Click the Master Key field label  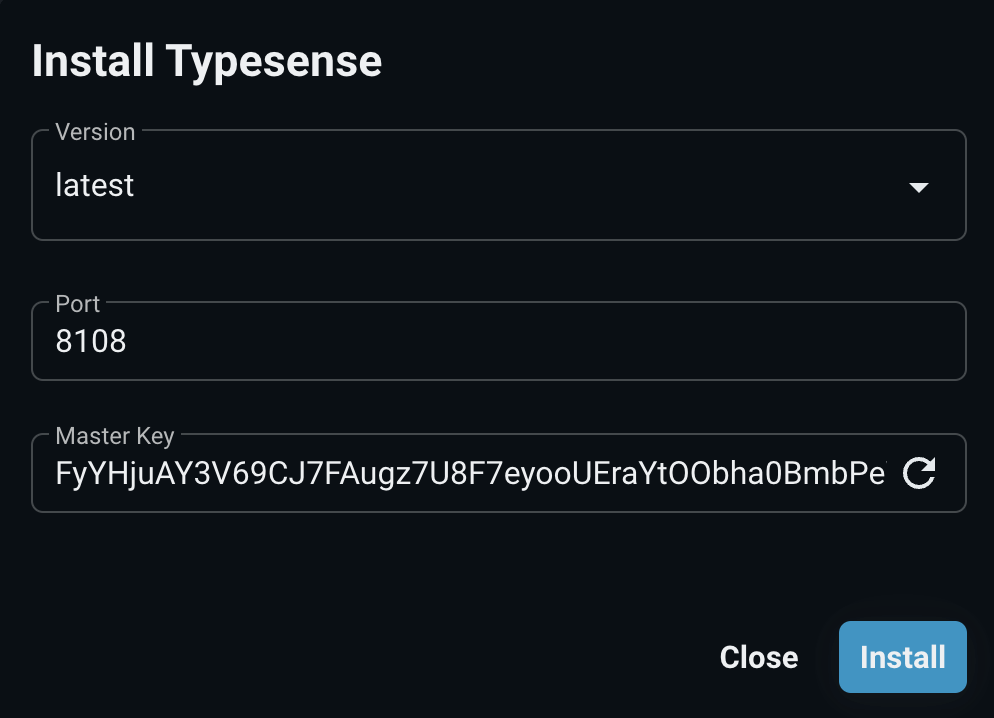click(x=115, y=436)
